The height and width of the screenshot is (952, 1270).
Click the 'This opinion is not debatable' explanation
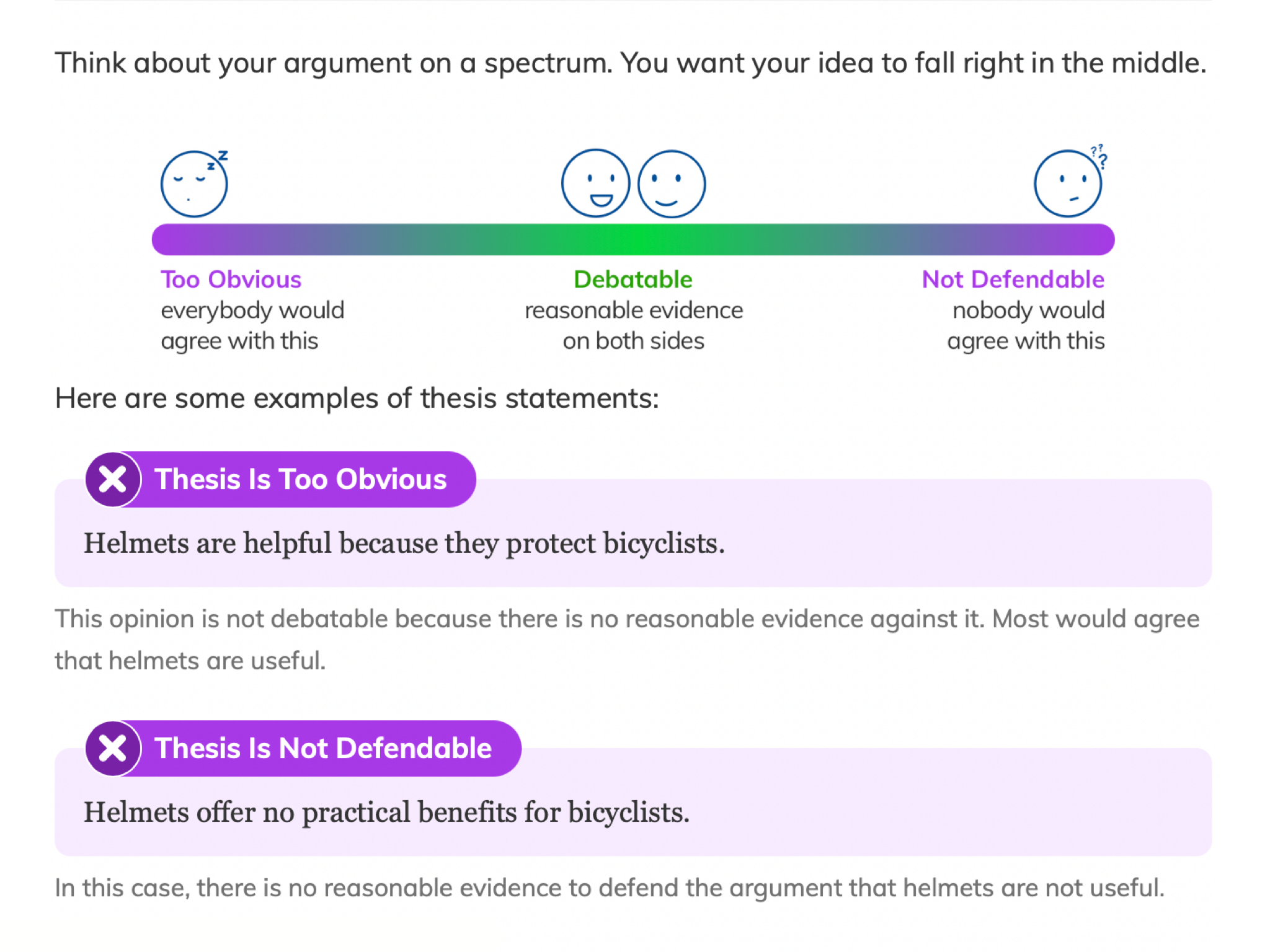coord(627,640)
